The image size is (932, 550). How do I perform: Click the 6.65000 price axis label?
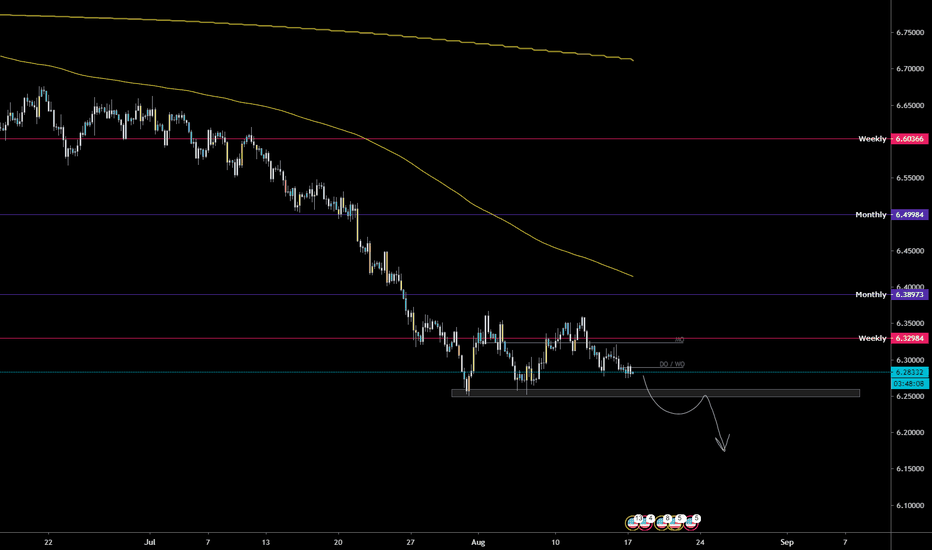point(910,106)
